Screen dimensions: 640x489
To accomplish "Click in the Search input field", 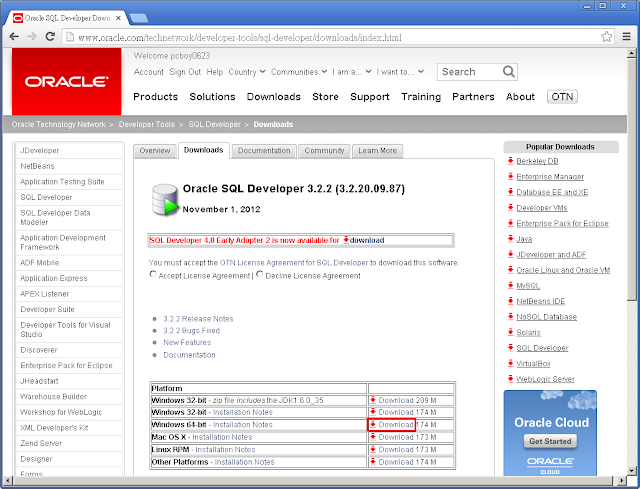I will [x=471, y=72].
